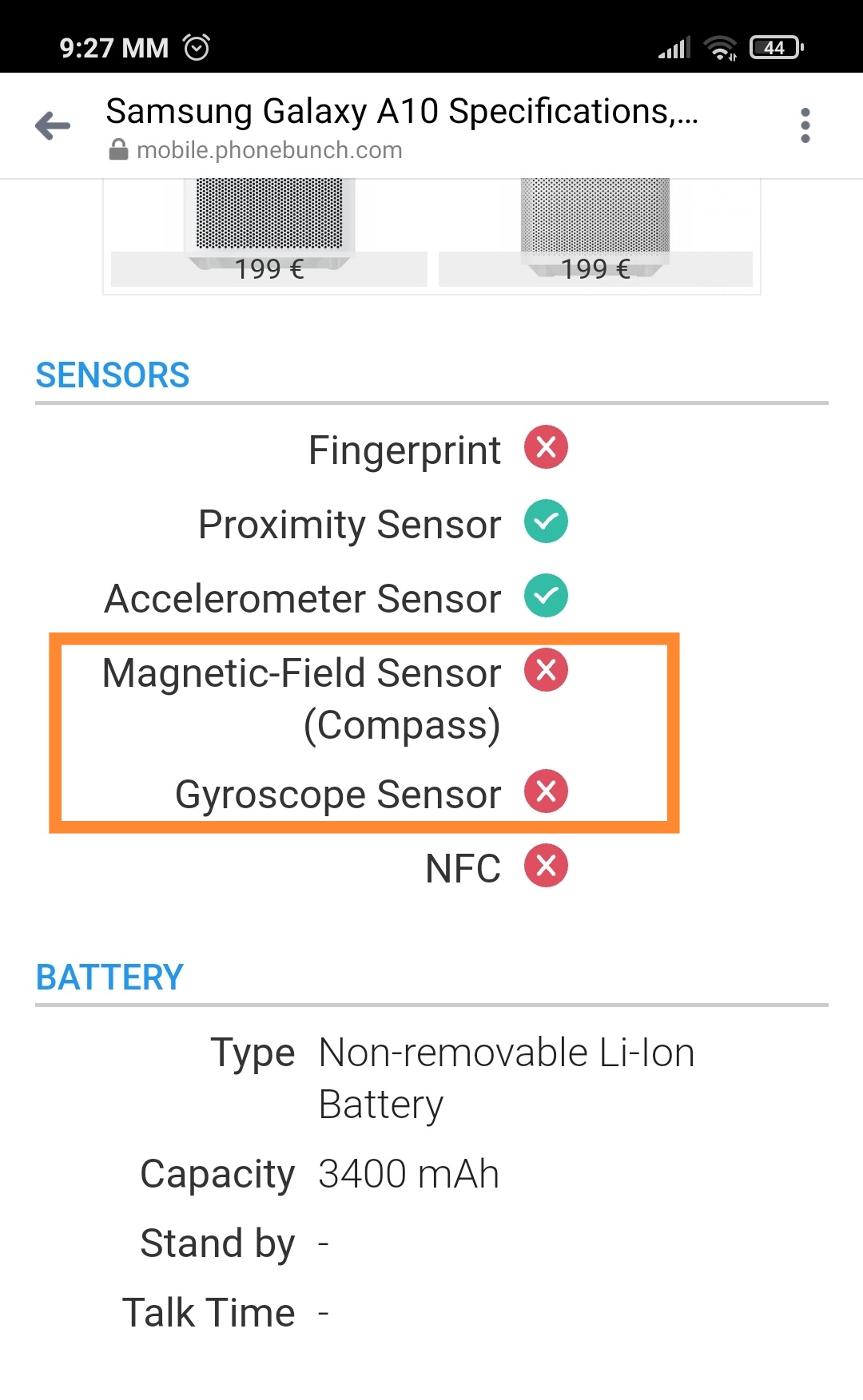Tap the mobile.phonebunch.com address text
863x1400 pixels.
(269, 150)
